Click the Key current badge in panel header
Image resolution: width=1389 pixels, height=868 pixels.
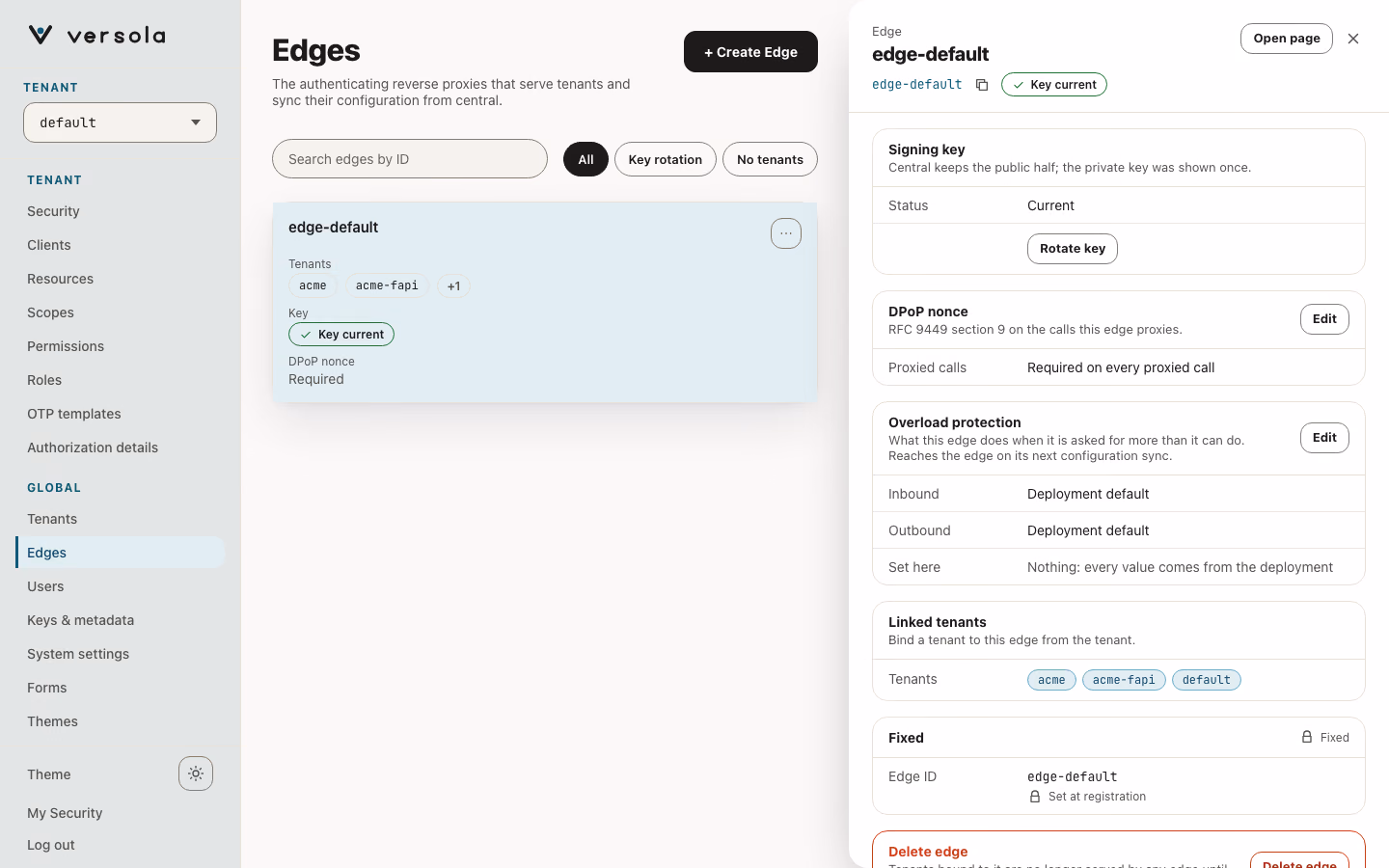tap(1054, 85)
